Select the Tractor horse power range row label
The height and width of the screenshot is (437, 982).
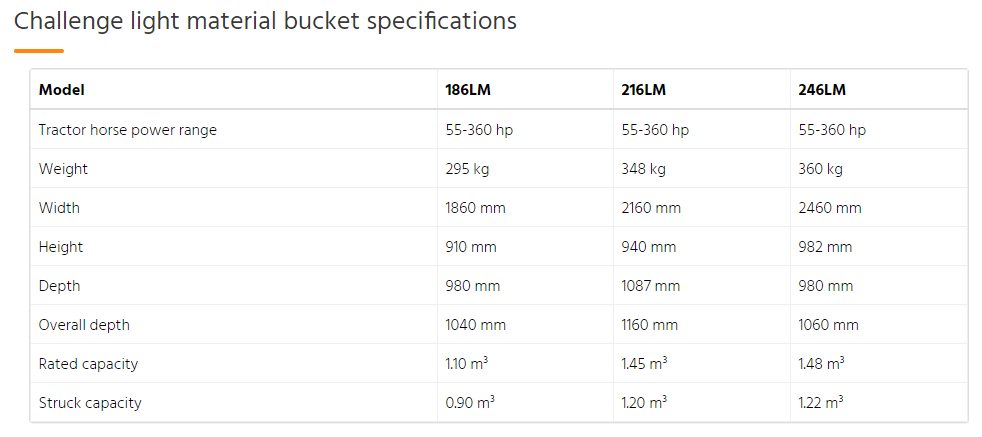coord(128,130)
